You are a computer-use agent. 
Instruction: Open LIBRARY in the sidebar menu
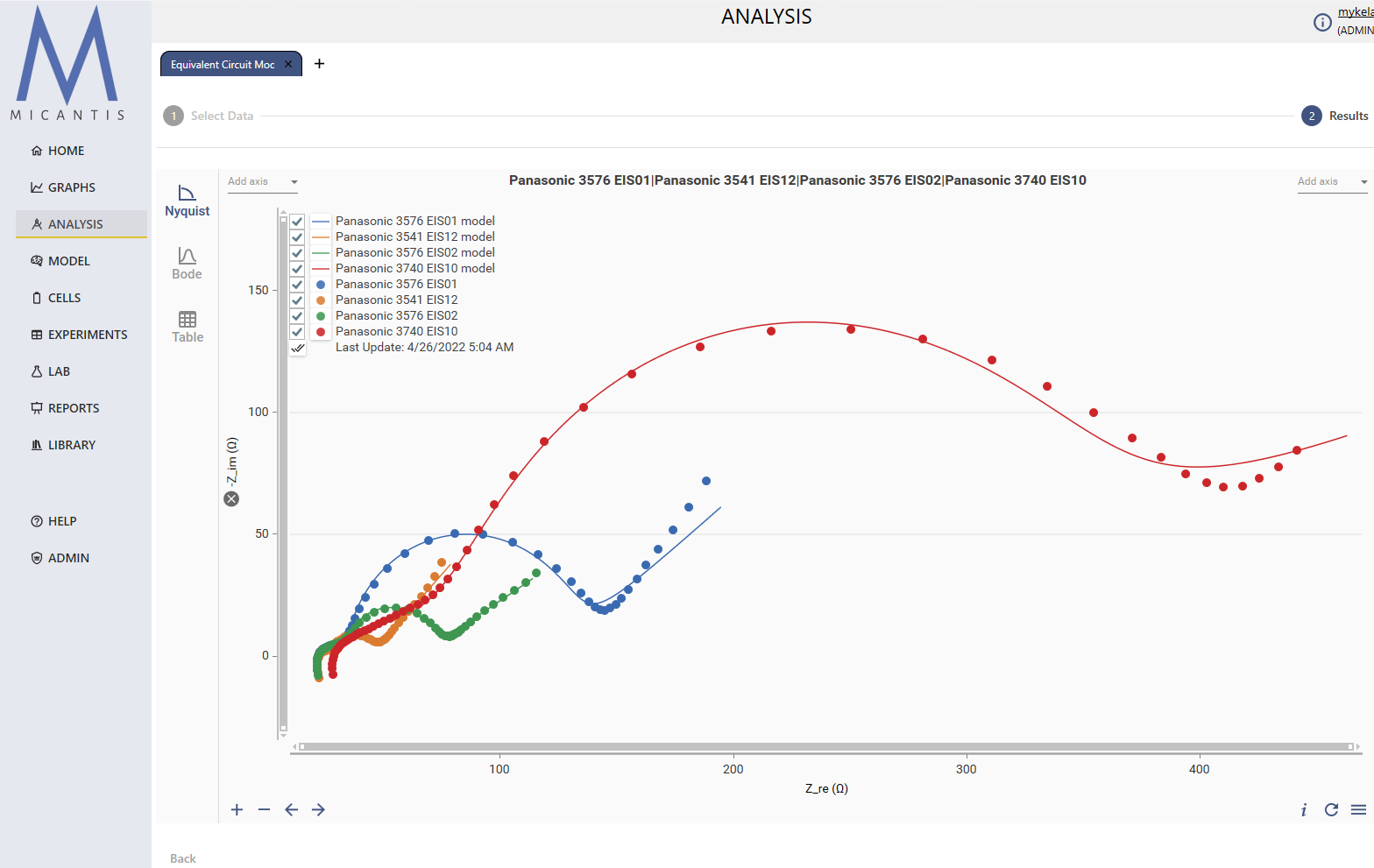point(81,445)
